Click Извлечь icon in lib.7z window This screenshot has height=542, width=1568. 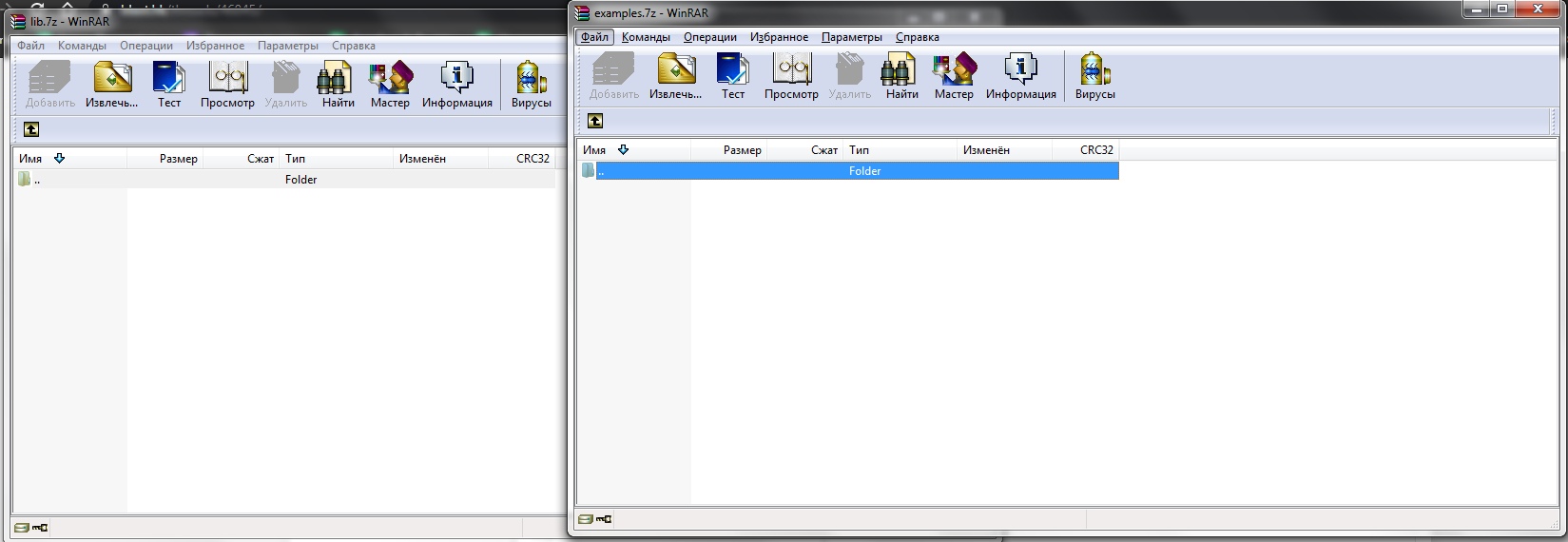coord(111,85)
